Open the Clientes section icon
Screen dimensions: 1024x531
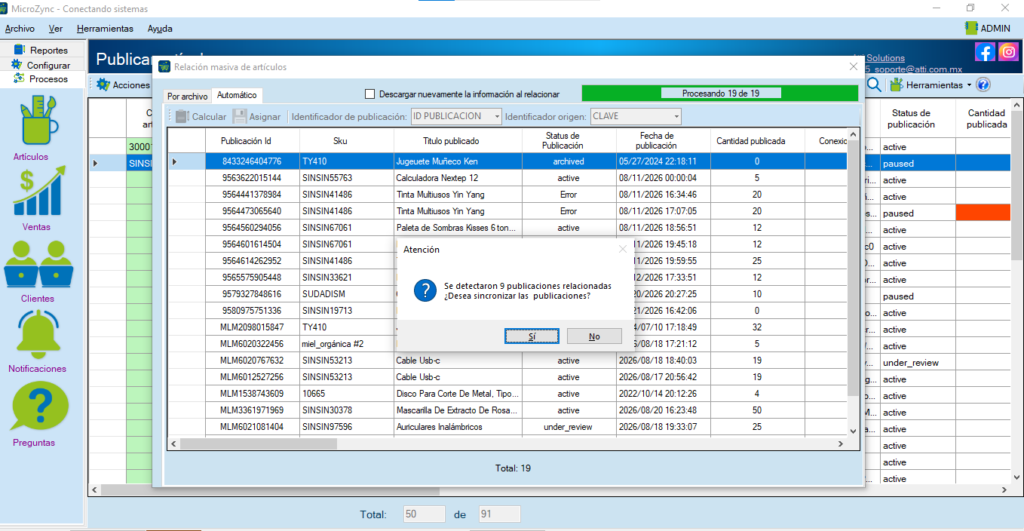(39, 264)
